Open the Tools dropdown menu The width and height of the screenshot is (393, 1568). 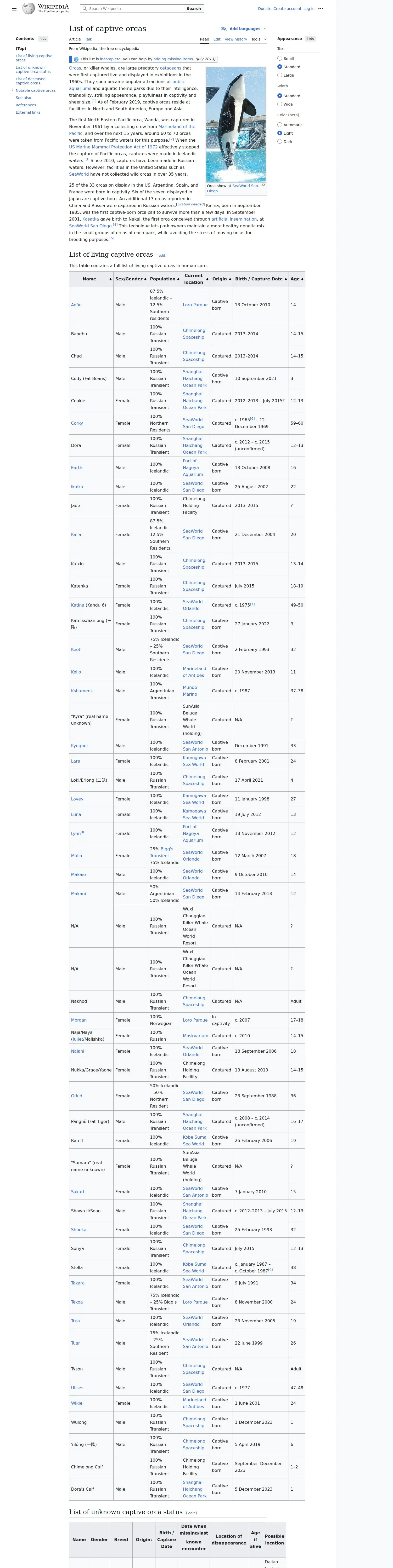click(258, 39)
